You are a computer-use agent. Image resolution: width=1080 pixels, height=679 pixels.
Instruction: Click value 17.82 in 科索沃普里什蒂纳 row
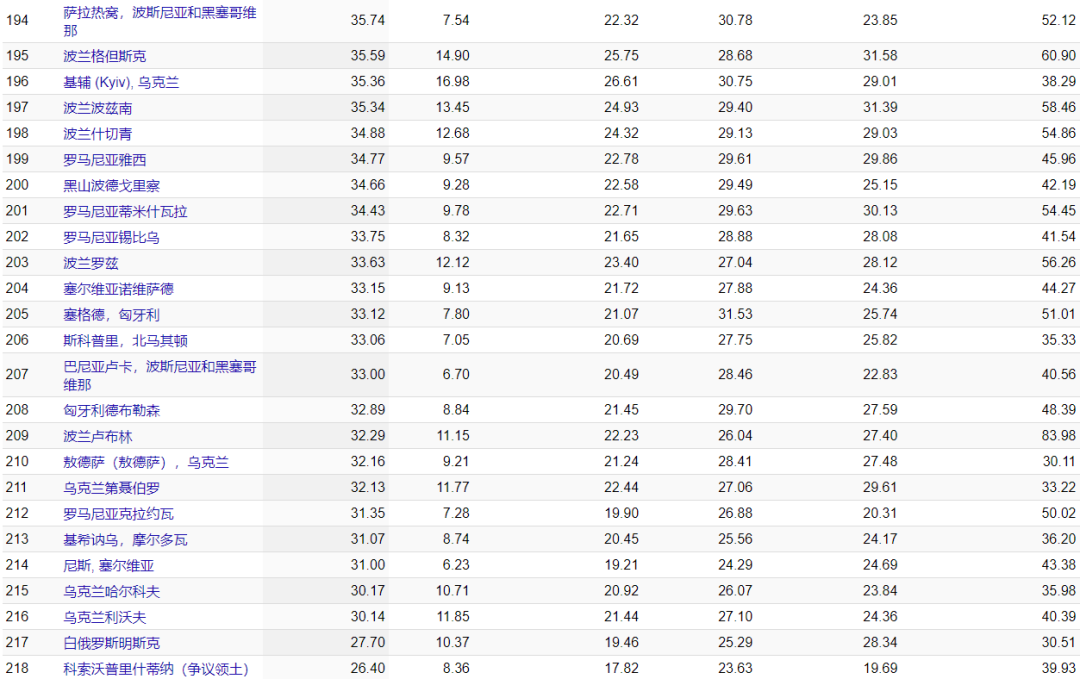[x=621, y=668]
